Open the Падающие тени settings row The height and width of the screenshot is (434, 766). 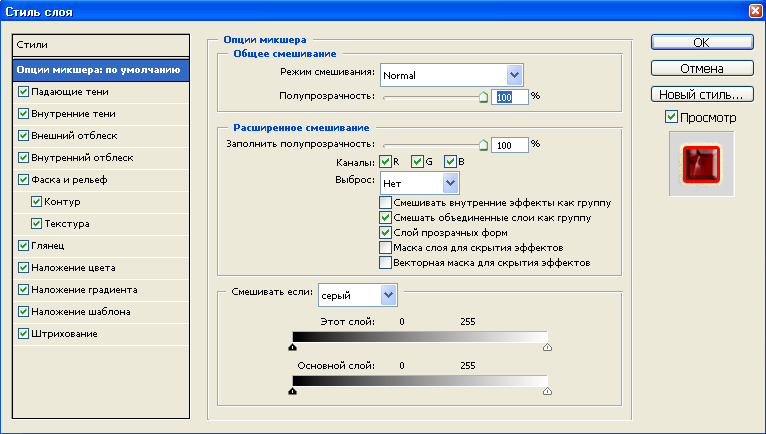pos(101,92)
